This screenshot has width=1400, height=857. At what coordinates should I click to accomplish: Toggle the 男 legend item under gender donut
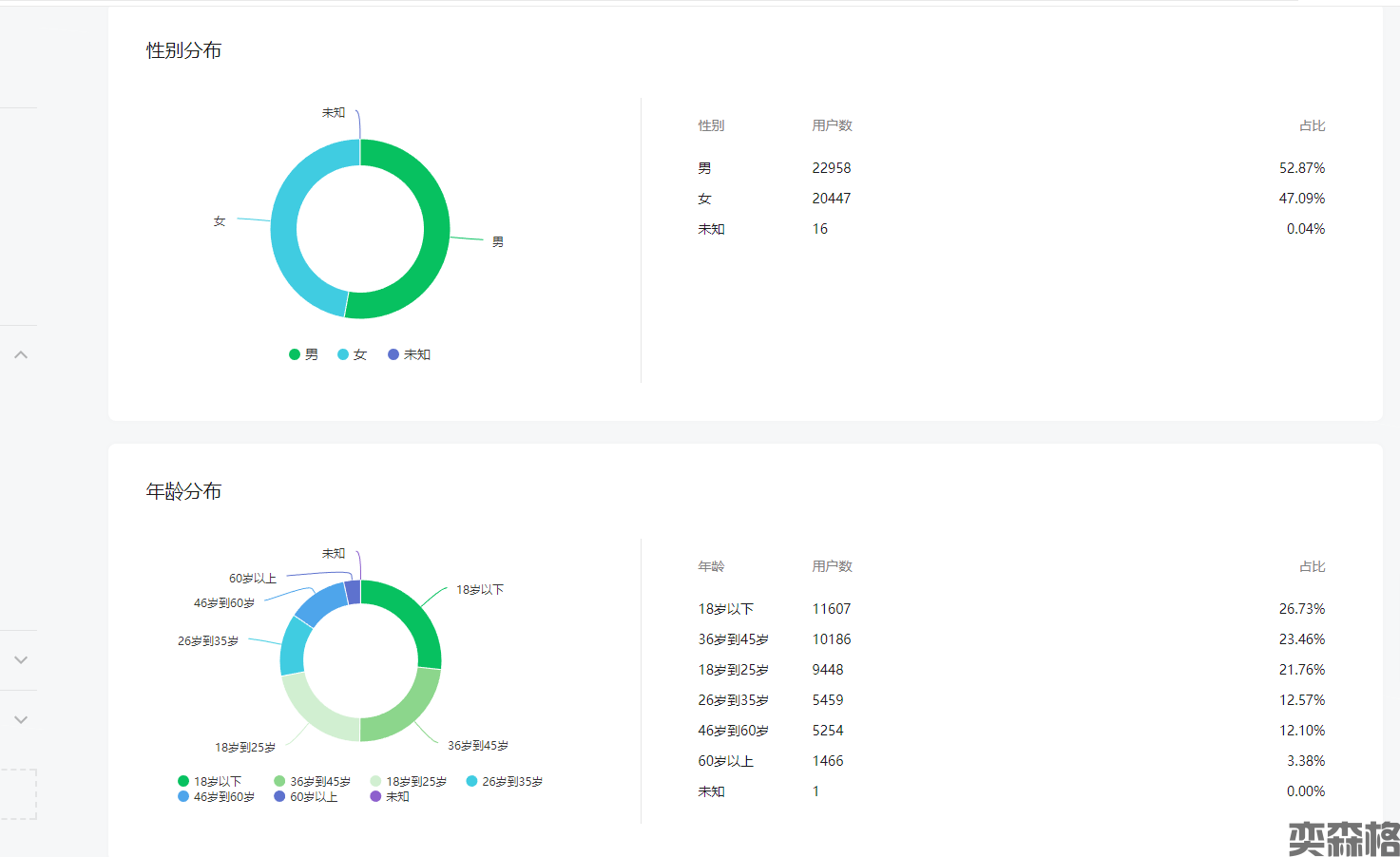click(x=304, y=354)
